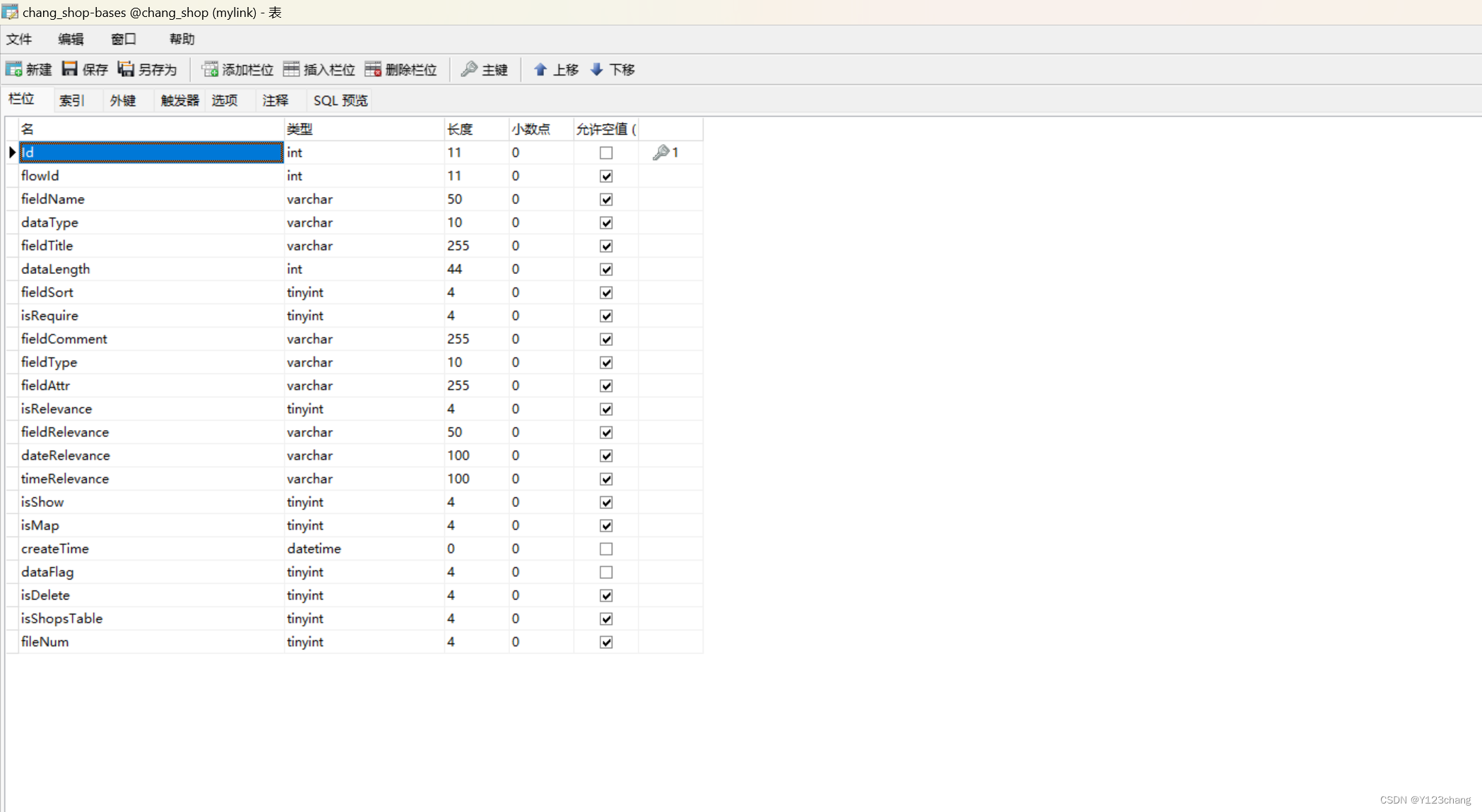Uncheck allow-null for fieldName row

point(606,199)
